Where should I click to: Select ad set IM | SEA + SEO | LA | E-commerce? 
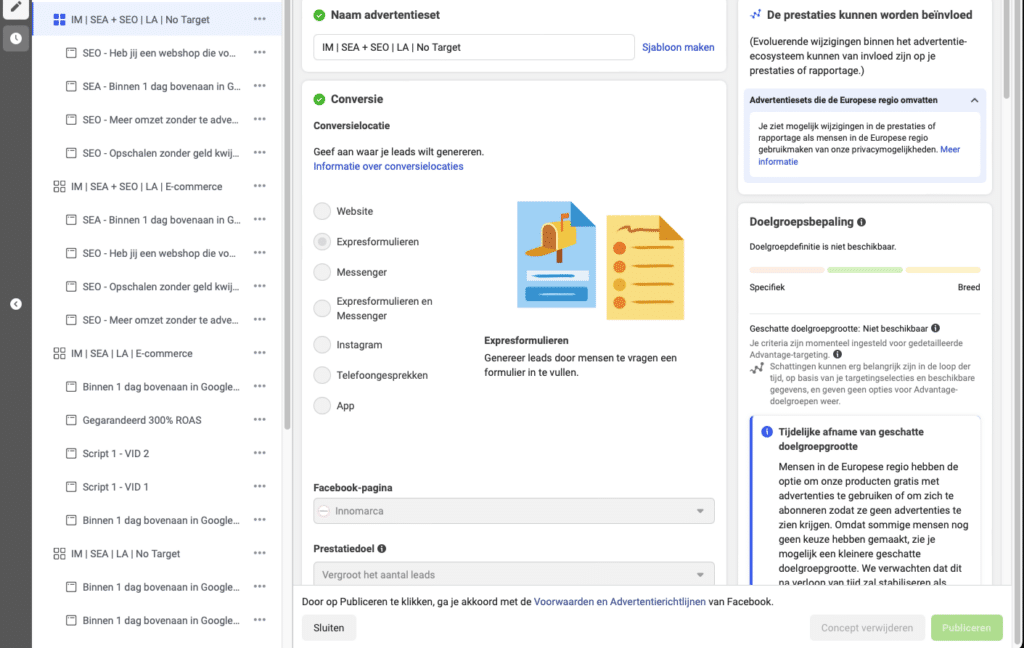pos(146,186)
